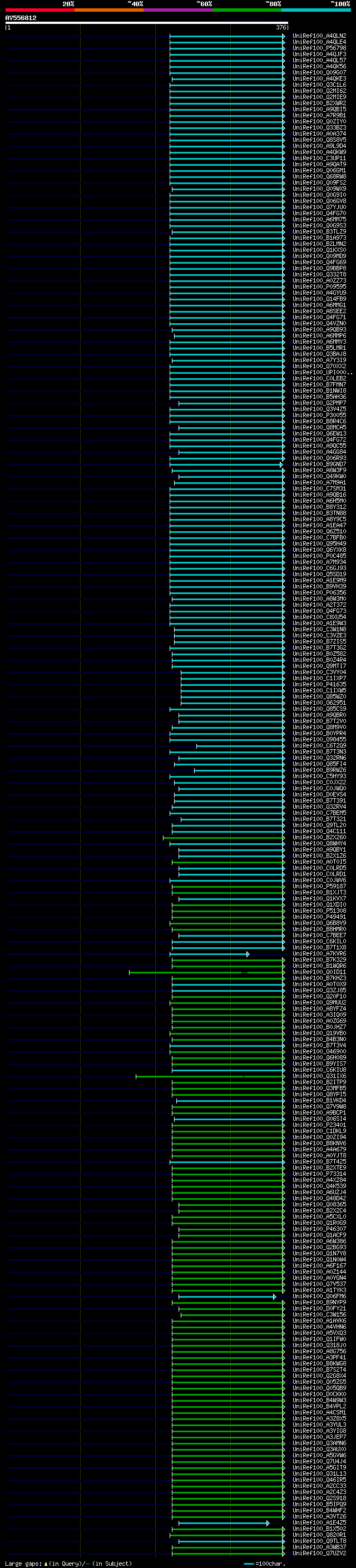Select hit label UniRef100_Q3ZJ85
The width and height of the screenshot is (356, 1568).
click(319, 990)
